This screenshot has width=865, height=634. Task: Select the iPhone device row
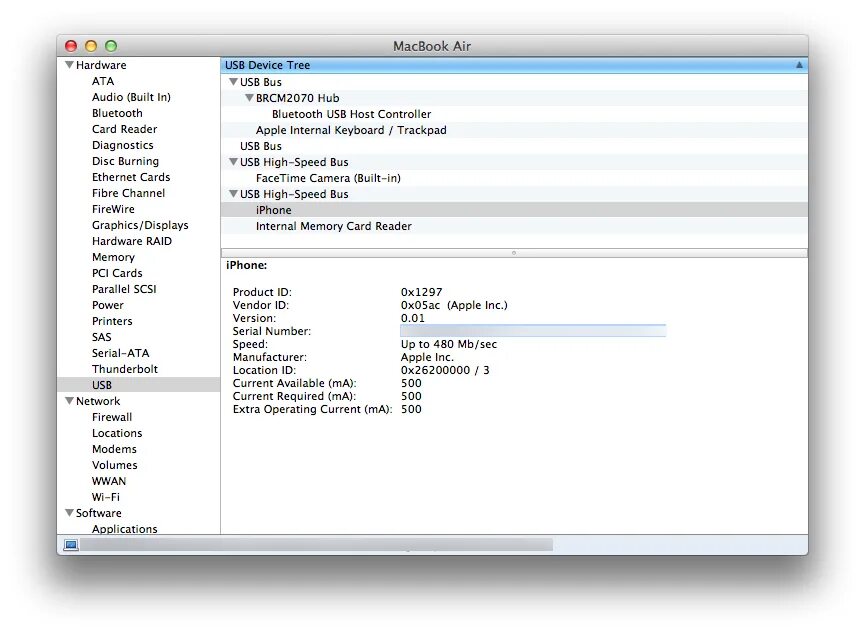[x=514, y=210]
